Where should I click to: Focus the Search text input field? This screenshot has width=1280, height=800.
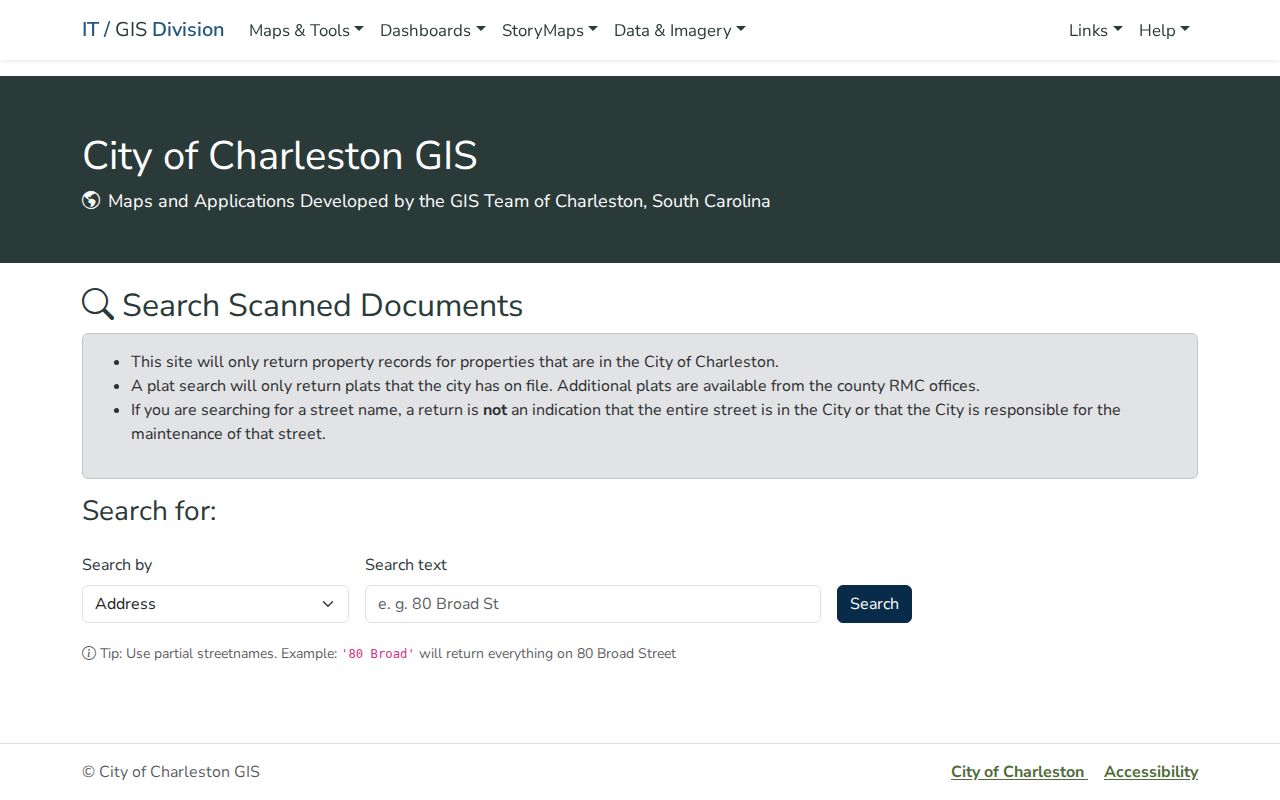pyautogui.click(x=593, y=604)
